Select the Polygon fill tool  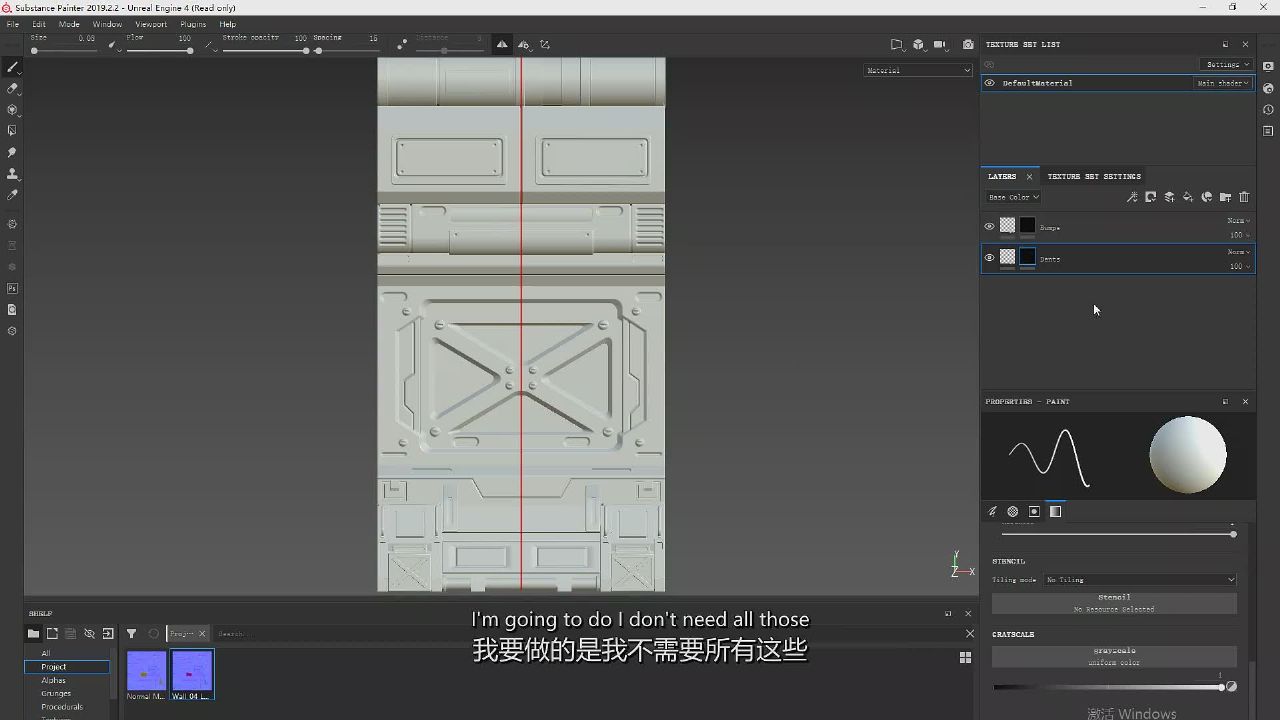point(13,131)
